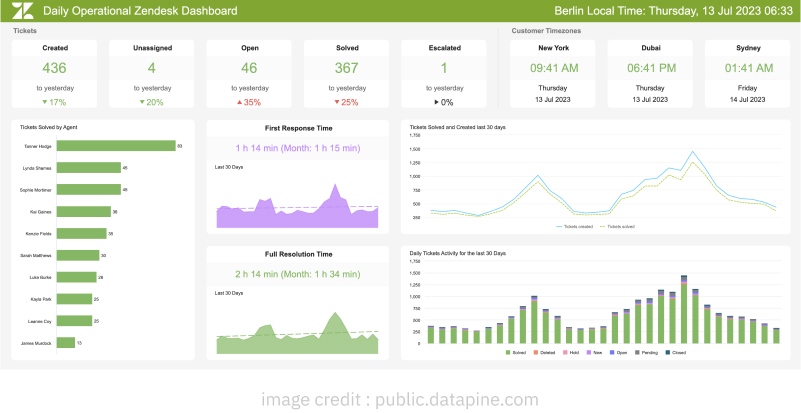Screen dimensions: 801x413
Task: Click the red down arrow under Solved
Action: click(337, 102)
